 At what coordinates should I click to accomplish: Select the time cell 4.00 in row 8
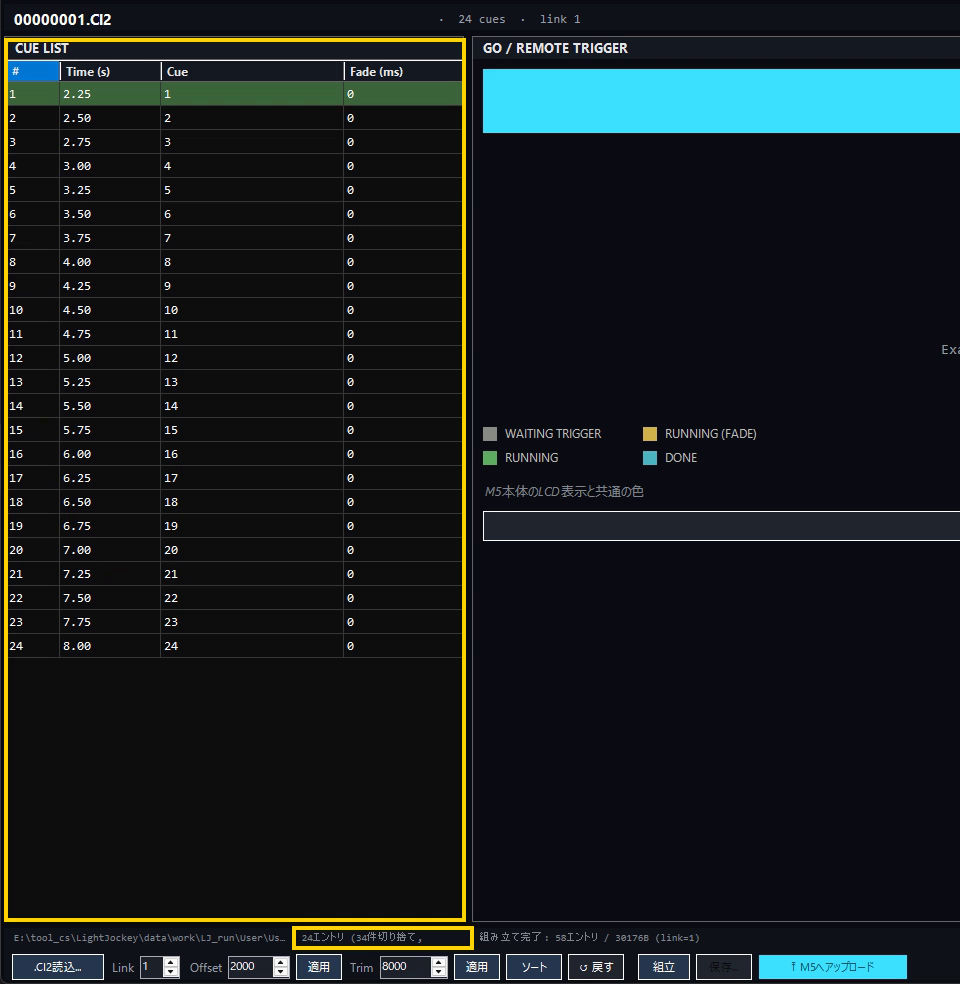coord(110,262)
